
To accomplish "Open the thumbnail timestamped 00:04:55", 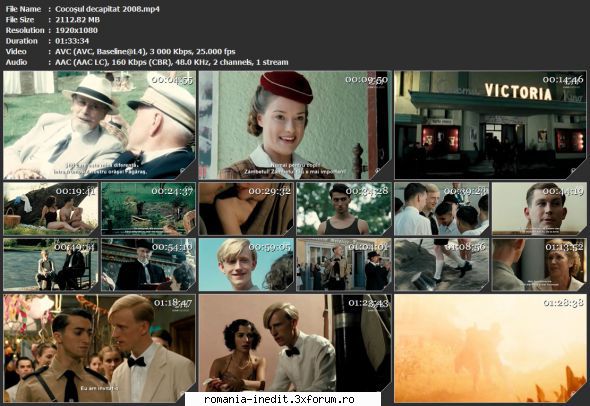I will pyautogui.click(x=99, y=125).
